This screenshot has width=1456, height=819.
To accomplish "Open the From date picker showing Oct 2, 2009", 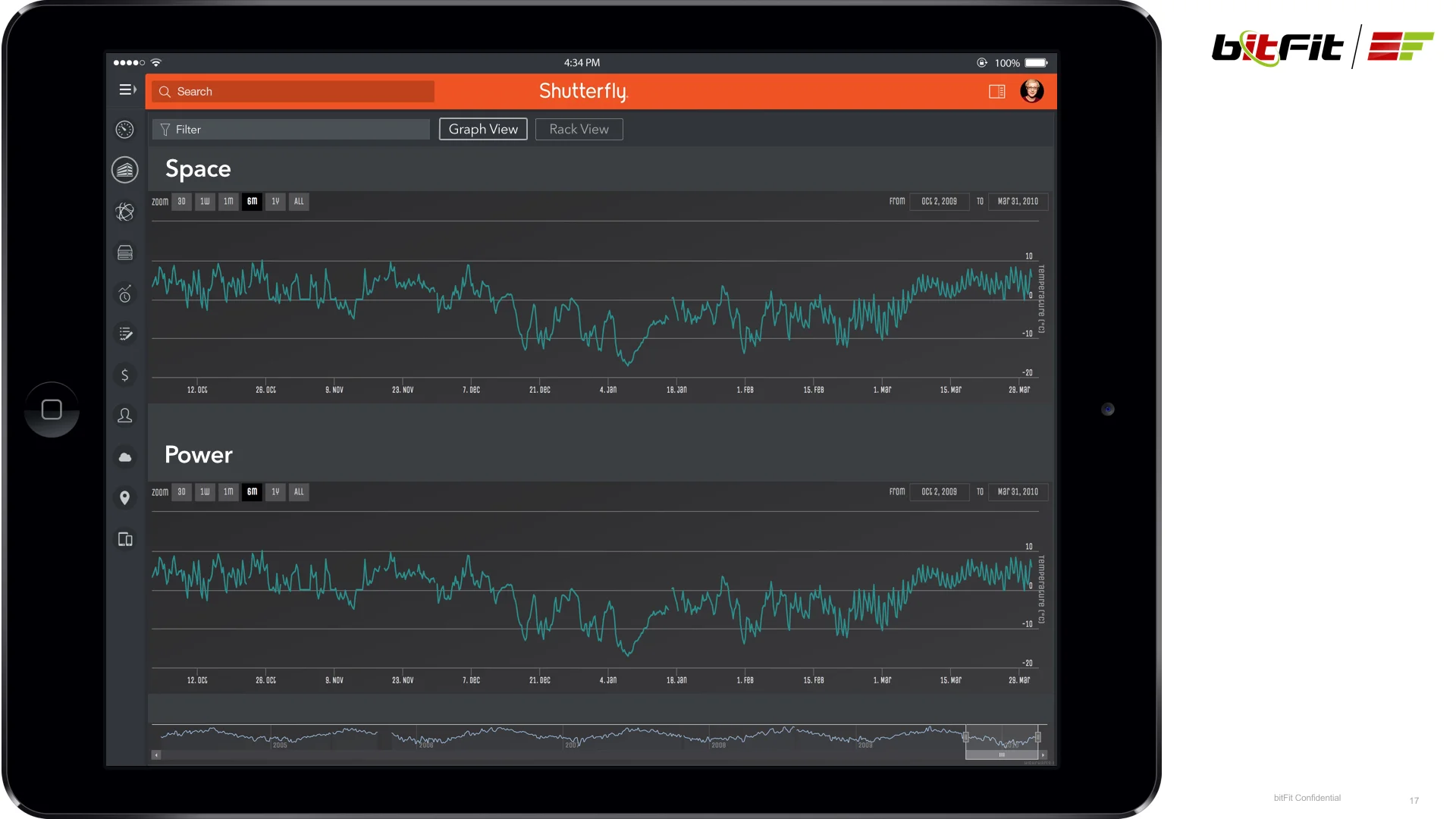I will tap(939, 202).
